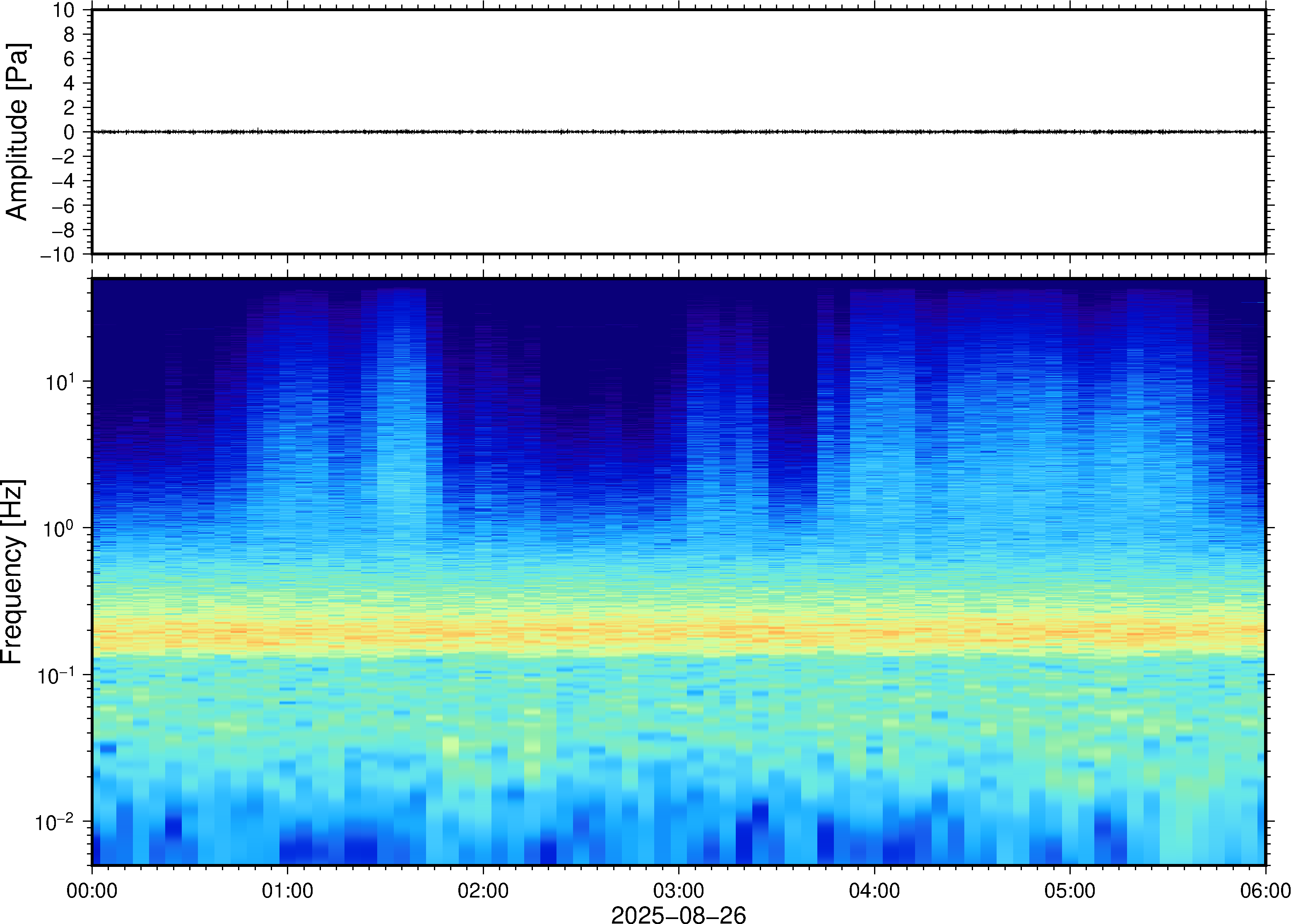
Task: Click the amplitude tick label -2
Action: tap(63, 156)
